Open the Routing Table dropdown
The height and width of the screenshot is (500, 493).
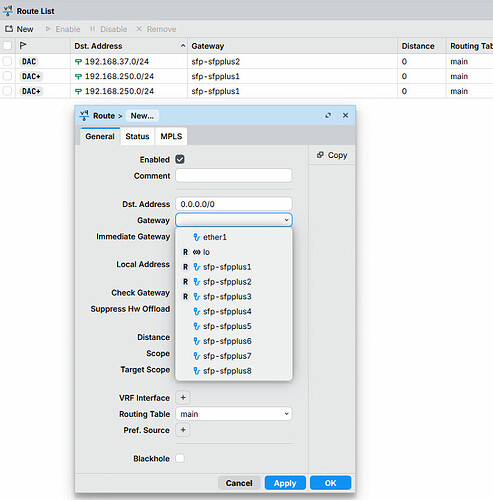click(x=234, y=414)
